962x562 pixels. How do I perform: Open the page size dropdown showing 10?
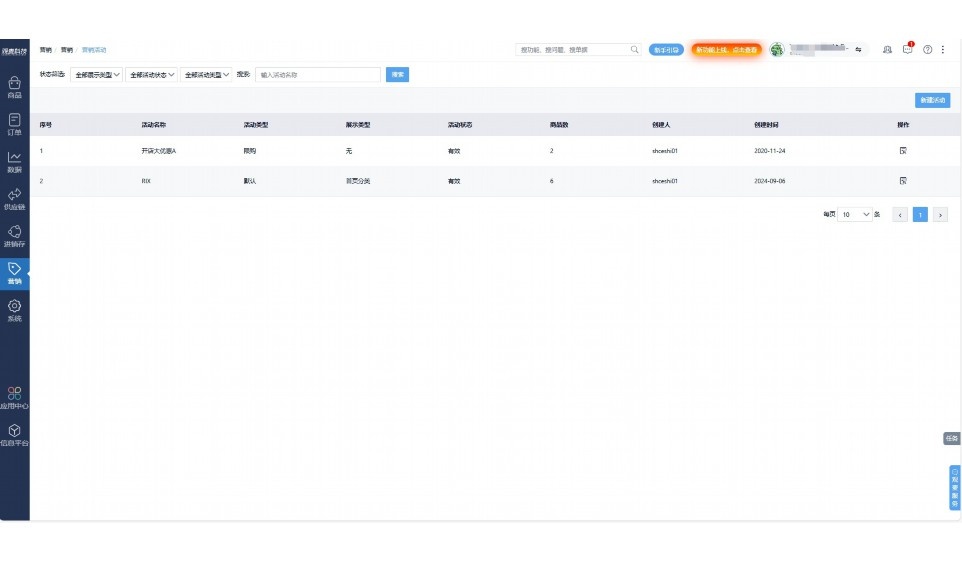tap(855, 214)
